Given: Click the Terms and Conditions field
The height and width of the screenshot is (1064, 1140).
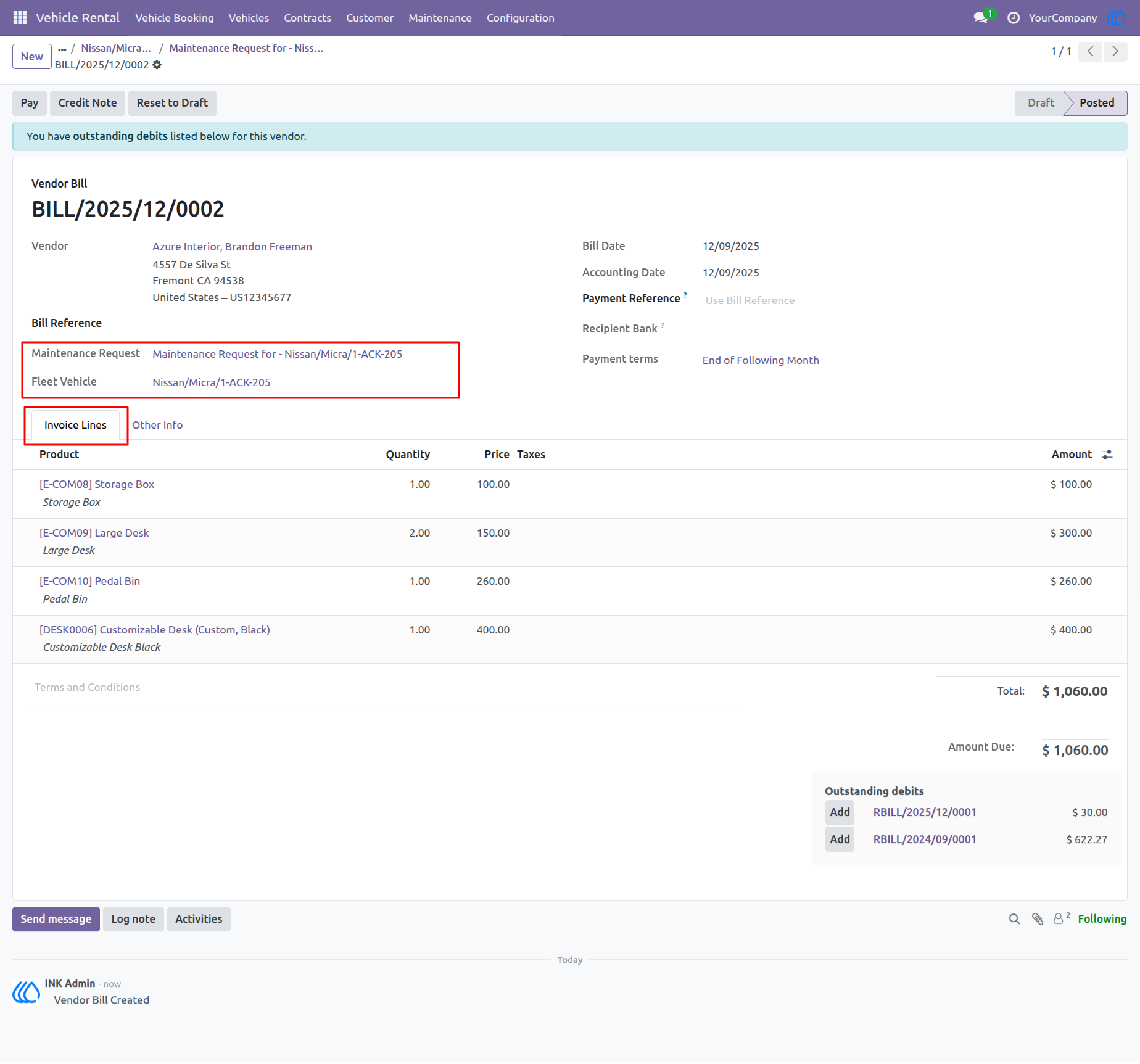Looking at the screenshot, I should pyautogui.click(x=386, y=688).
